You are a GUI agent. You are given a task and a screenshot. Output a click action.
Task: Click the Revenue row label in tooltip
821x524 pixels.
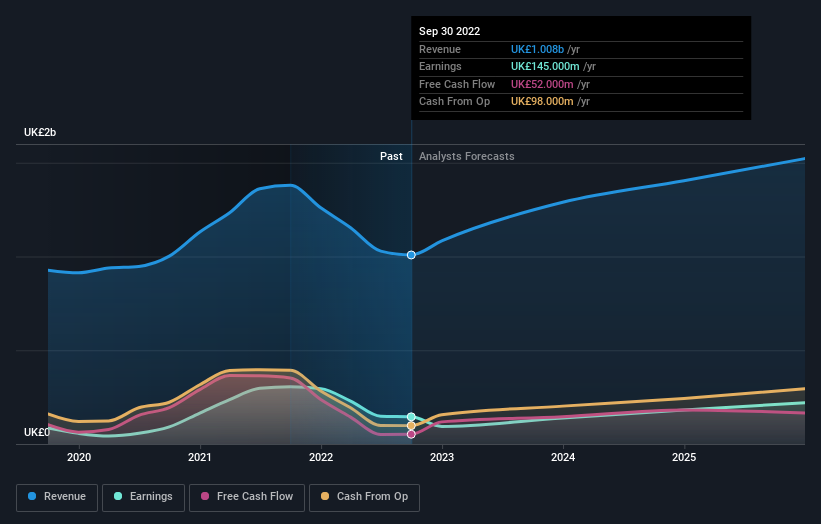[440, 49]
